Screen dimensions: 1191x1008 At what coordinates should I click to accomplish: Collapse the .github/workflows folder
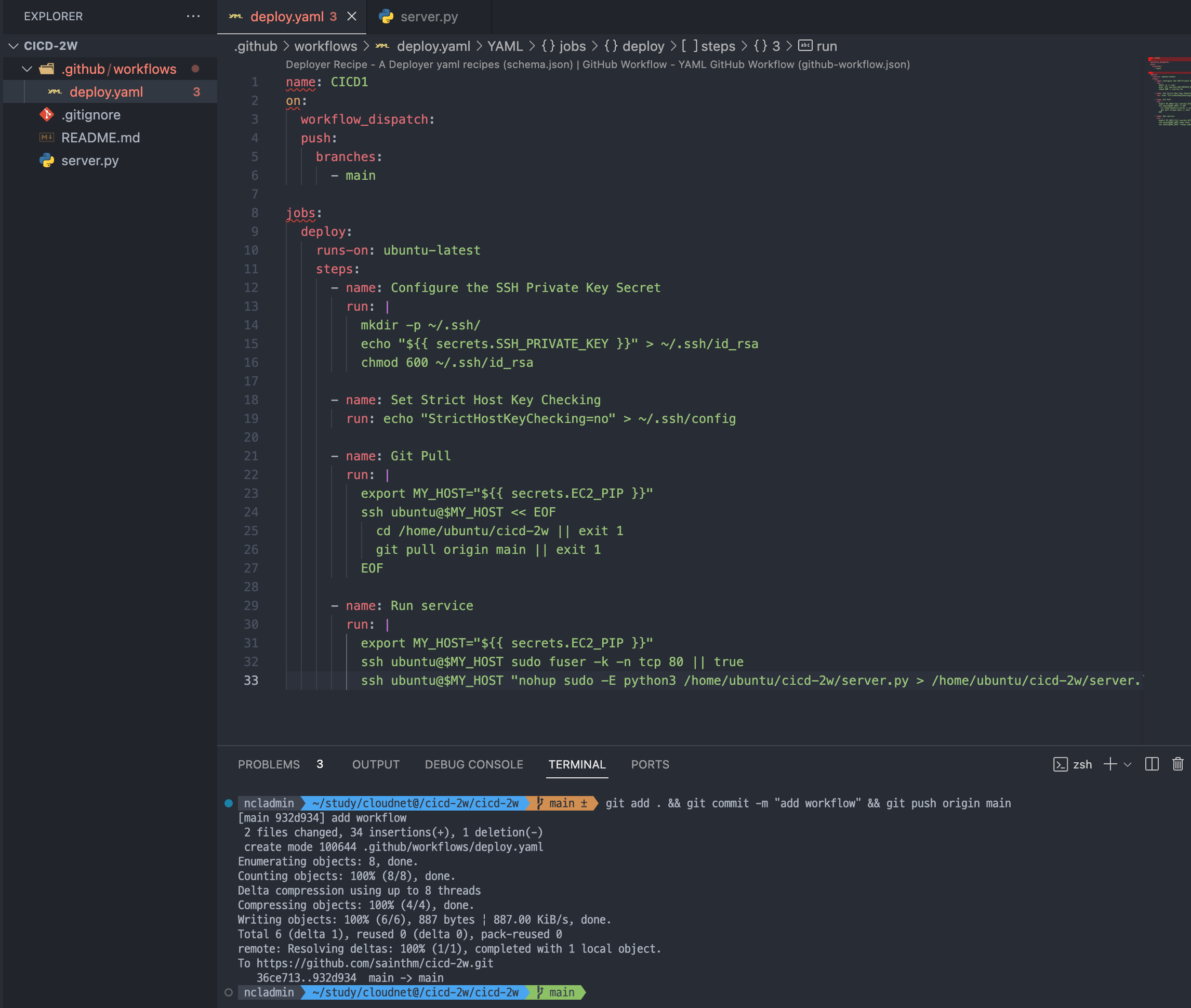(27, 69)
